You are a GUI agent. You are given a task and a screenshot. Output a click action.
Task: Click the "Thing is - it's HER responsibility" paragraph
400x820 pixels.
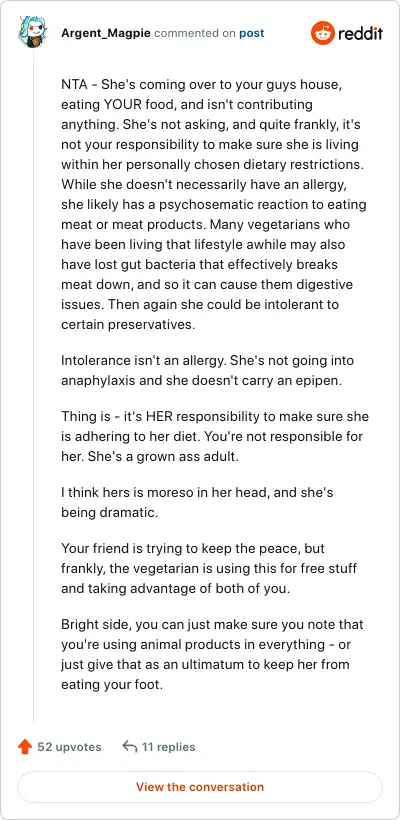pyautogui.click(x=215, y=437)
